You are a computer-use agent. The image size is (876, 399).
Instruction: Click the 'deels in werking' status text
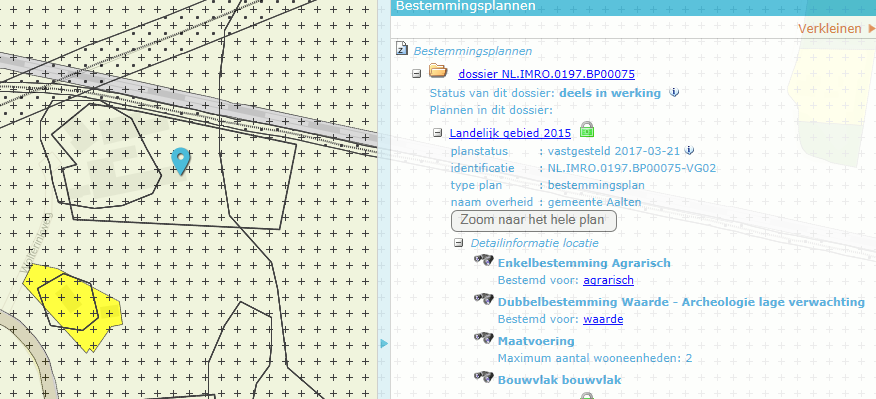pyautogui.click(x=610, y=93)
